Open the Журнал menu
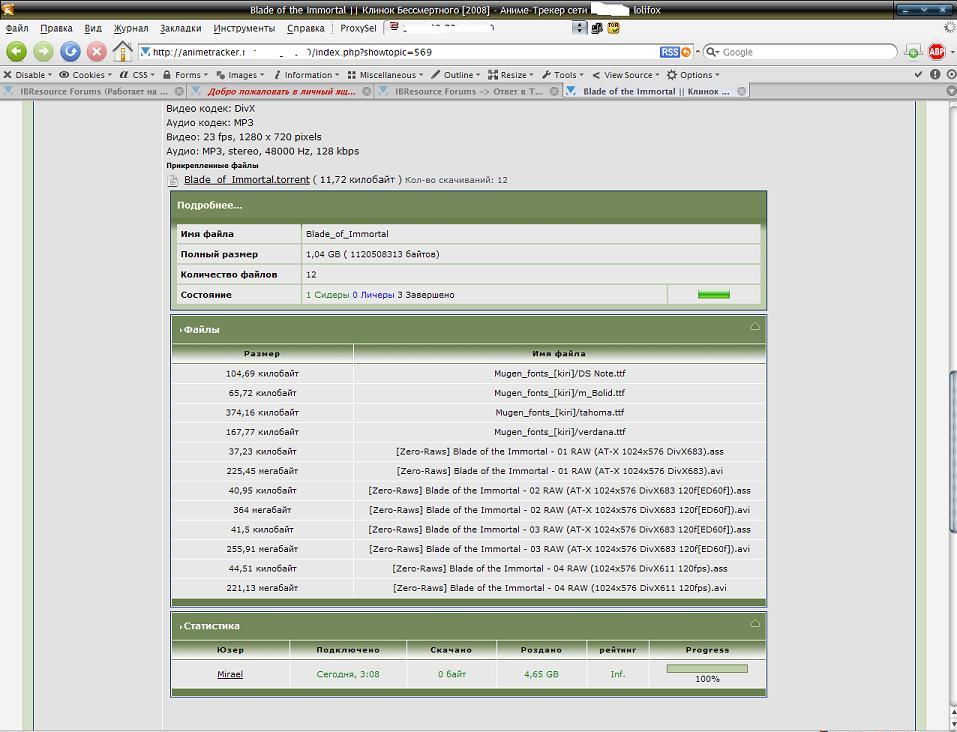 coord(131,28)
